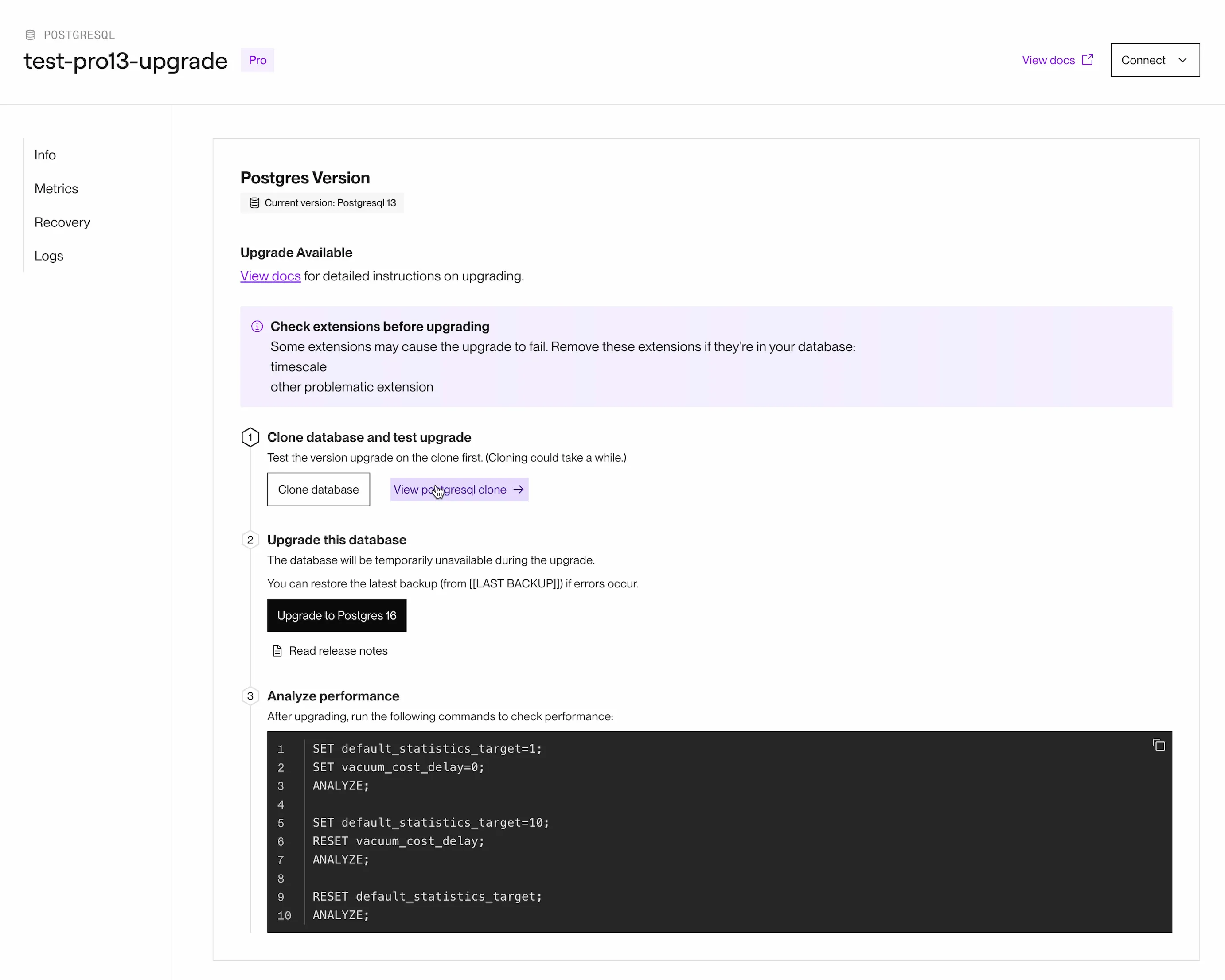Click the database icon in the current version badge
This screenshot has height=980, width=1225.
(254, 203)
